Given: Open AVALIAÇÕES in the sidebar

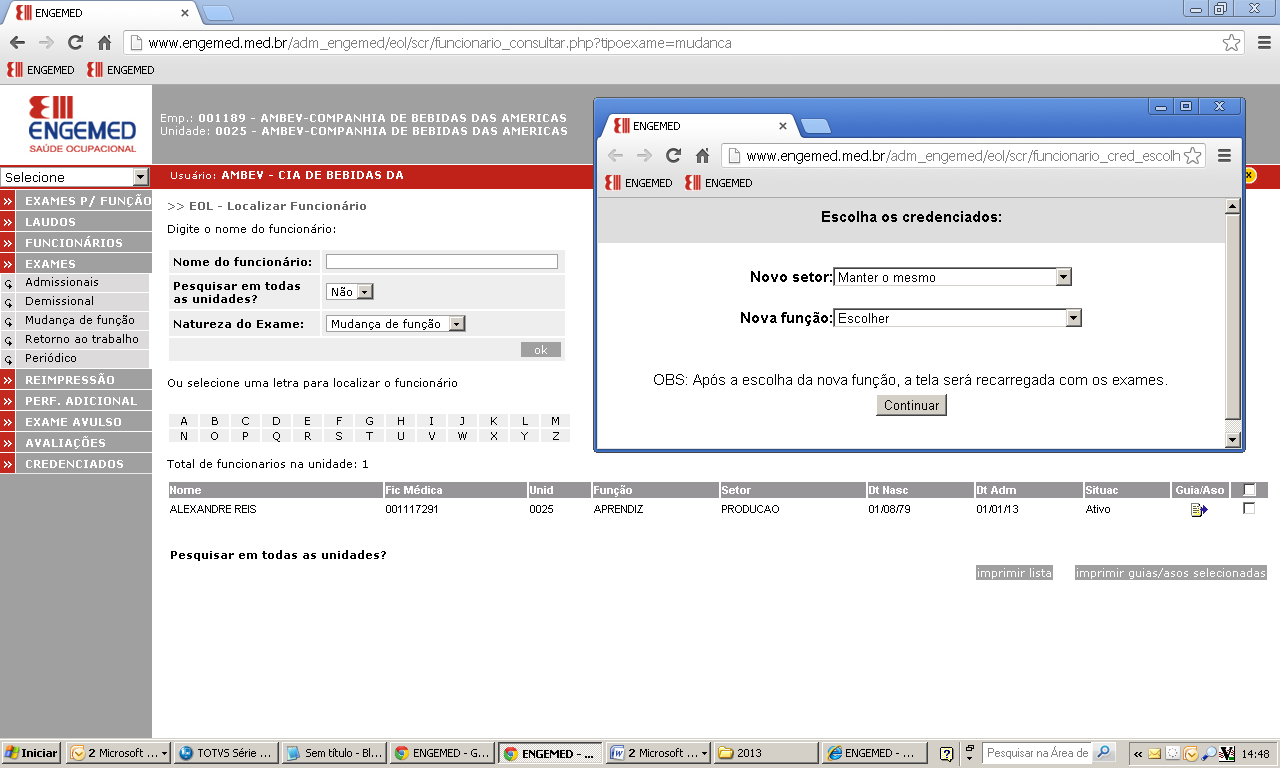Looking at the screenshot, I should pos(76,443).
